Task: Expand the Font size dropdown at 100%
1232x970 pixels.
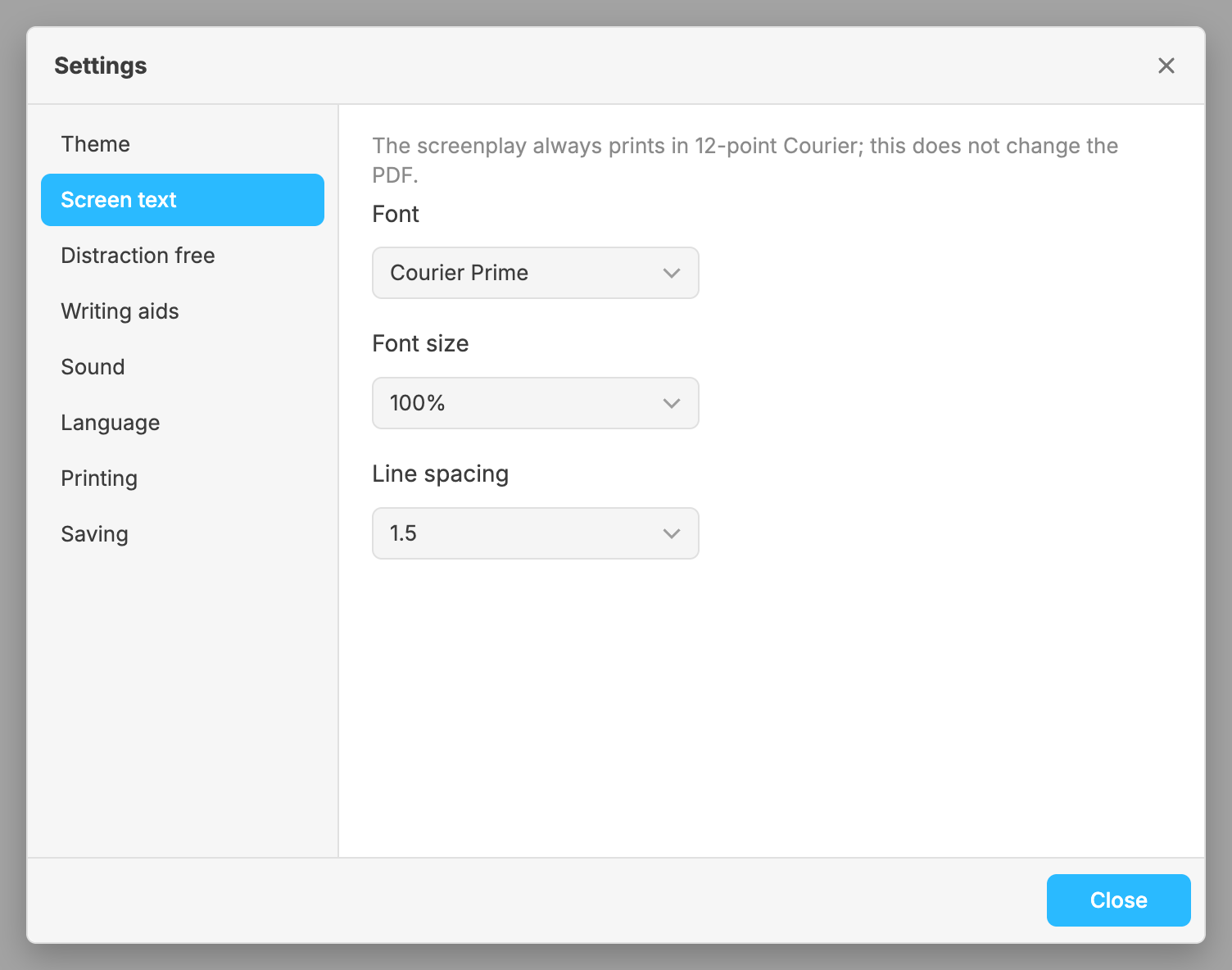Action: [x=536, y=403]
